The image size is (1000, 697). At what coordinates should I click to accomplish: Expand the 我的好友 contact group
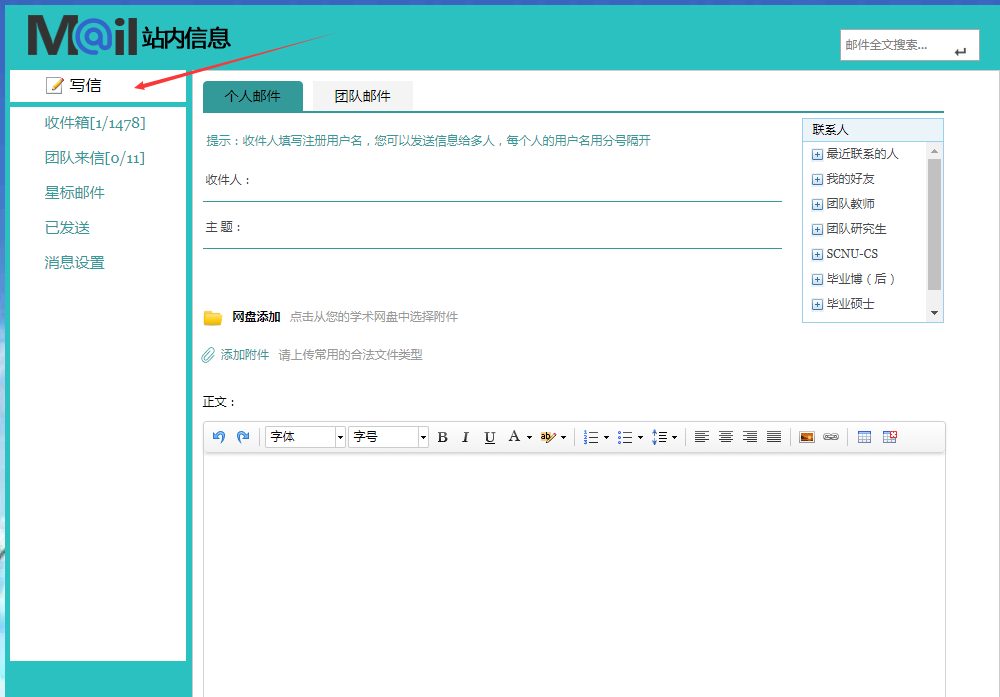[x=817, y=179]
